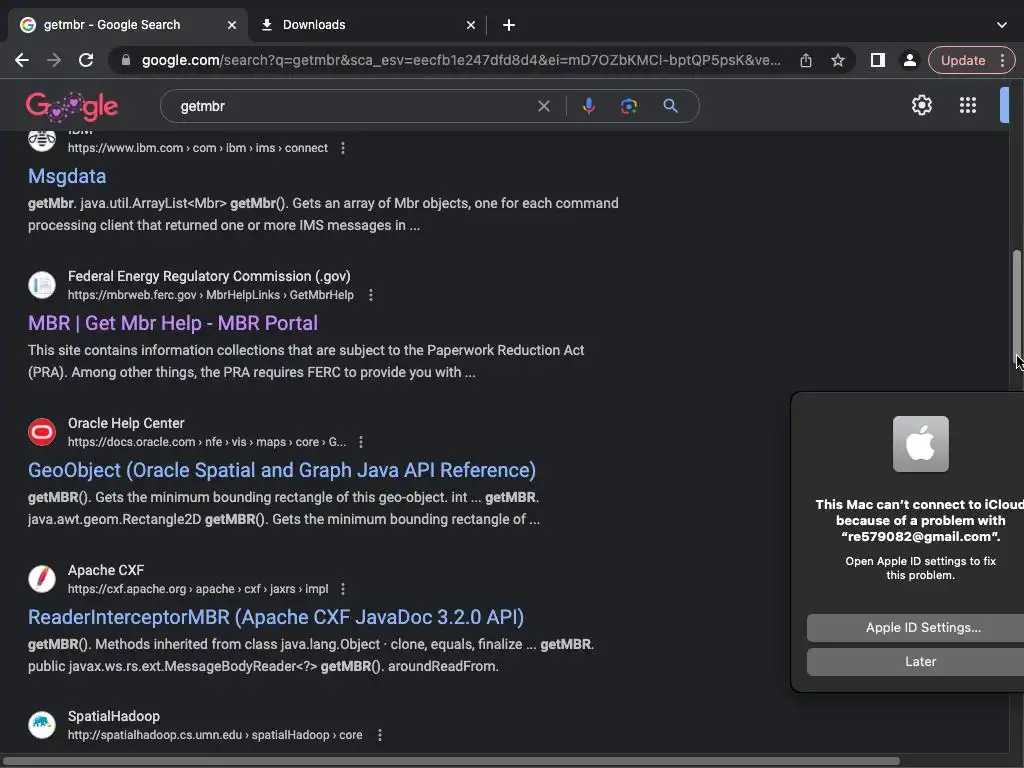Screen dimensions: 1024x768
Task: Click the Update button in Chrome
Action: (x=963, y=61)
